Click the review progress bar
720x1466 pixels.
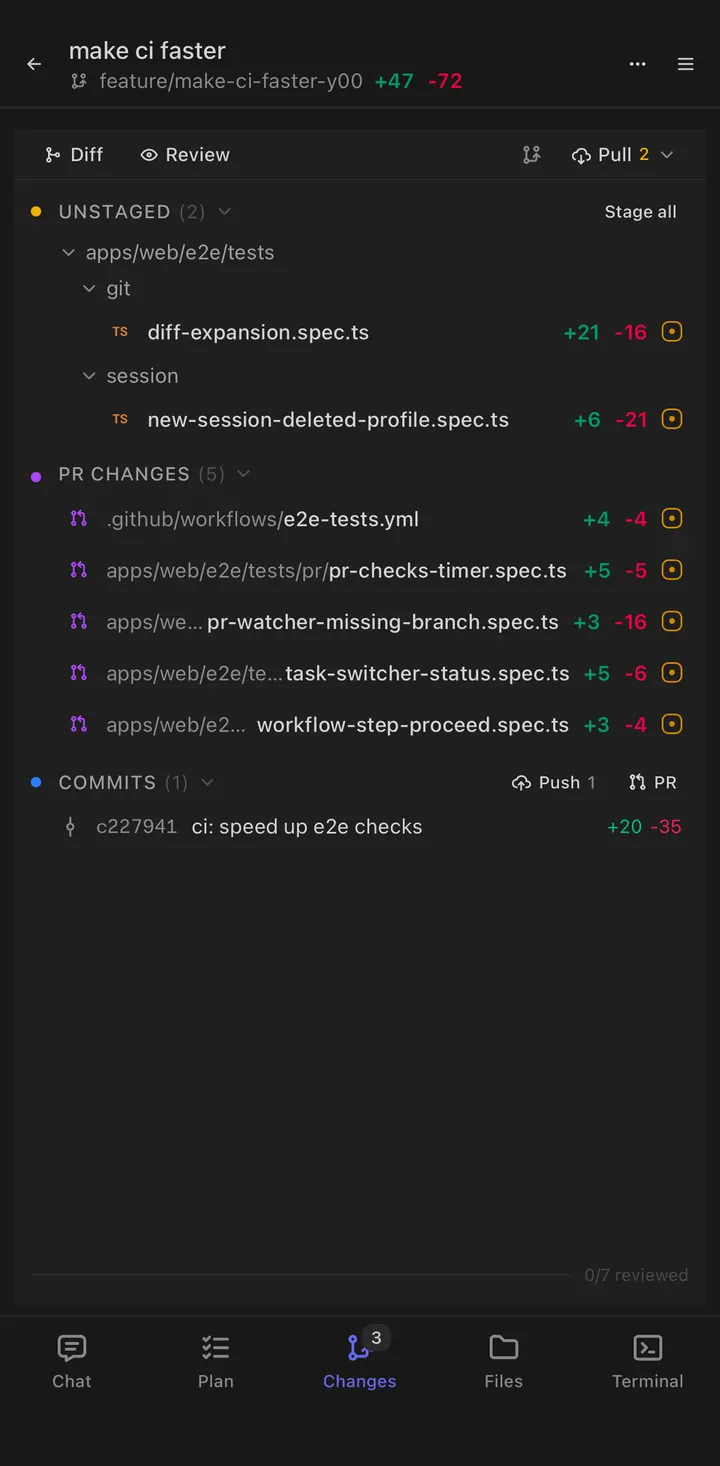pyautogui.click(x=300, y=1275)
